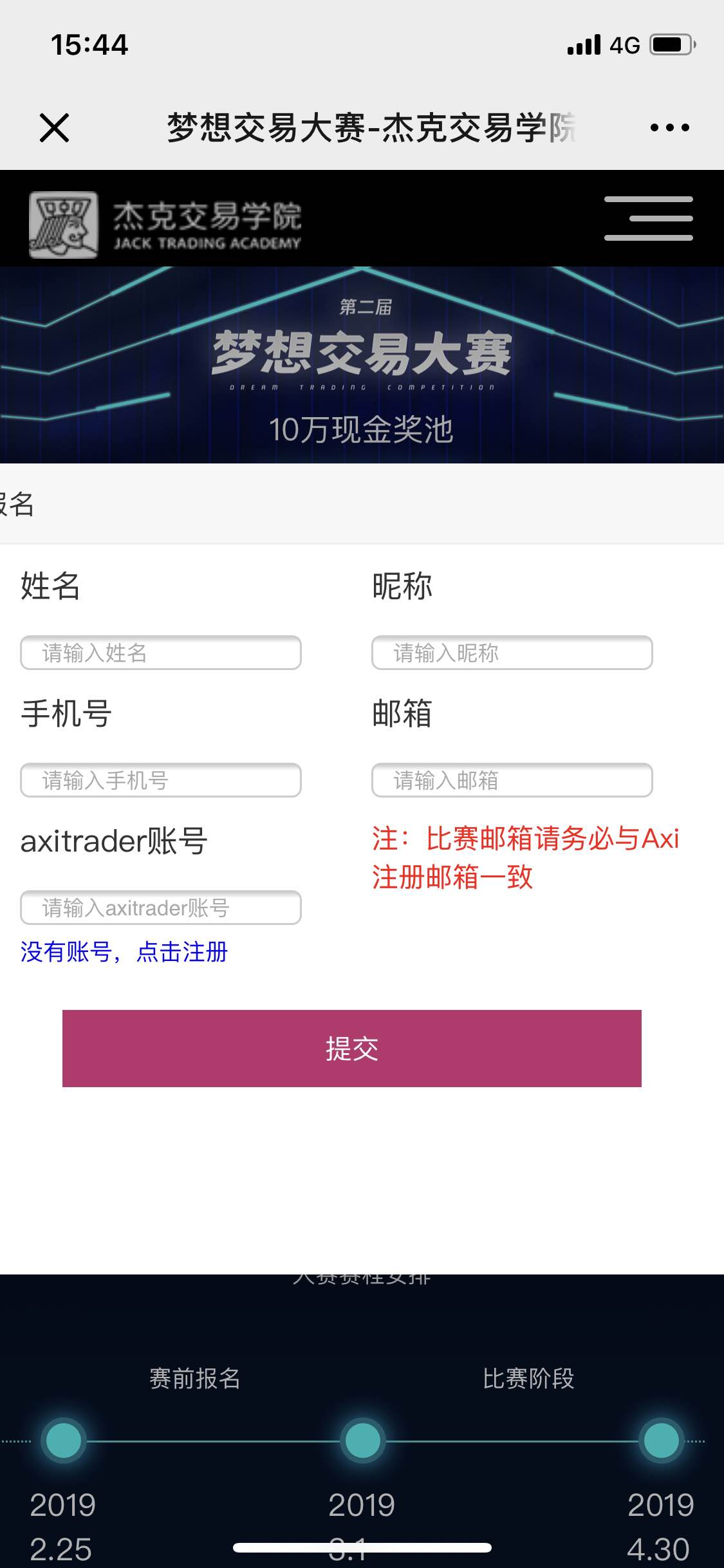
Task: Open the 没有账号，点击注册 registration link
Action: pos(124,951)
